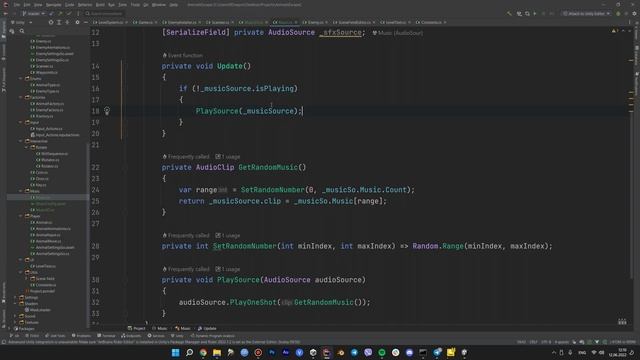640x360 pixels.
Task: Expand the Packages node
Action: [10, 328]
